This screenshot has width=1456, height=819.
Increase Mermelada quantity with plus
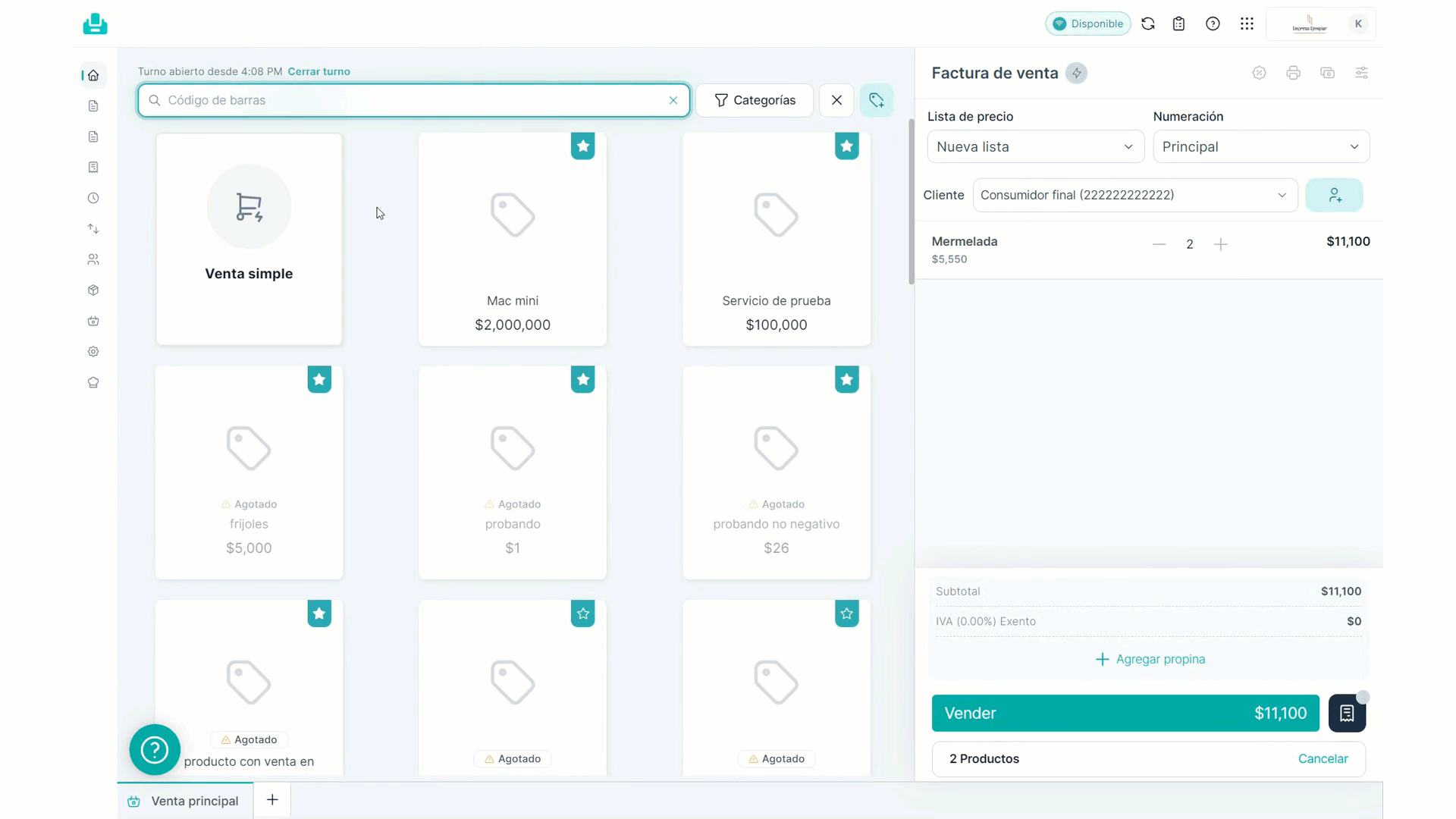point(1220,244)
